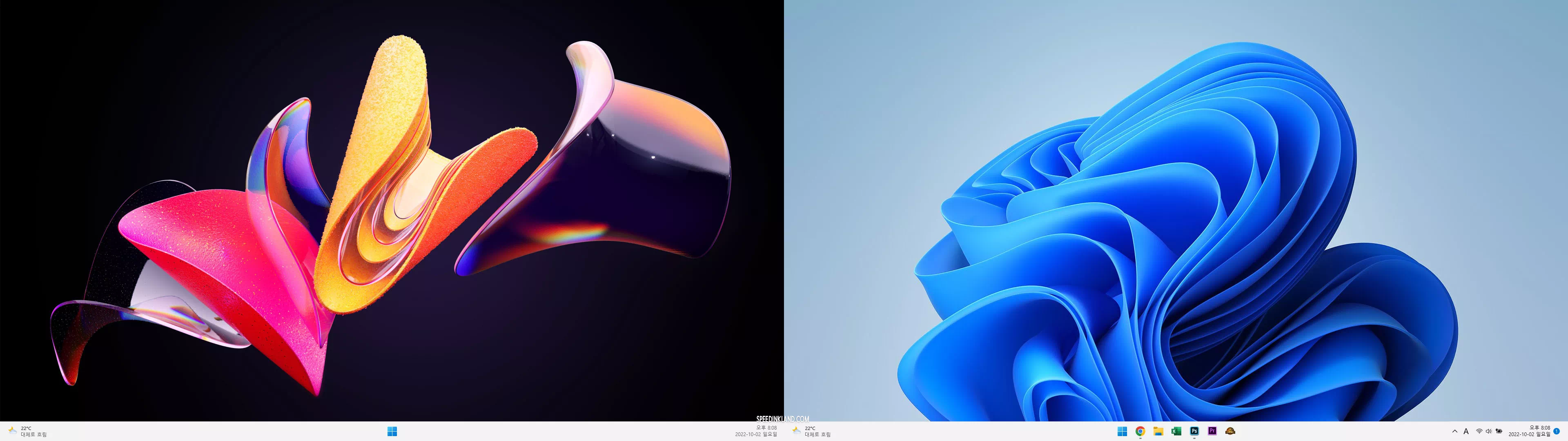
Task: Open Microsoft Excel from the taskbar
Action: (x=1176, y=431)
